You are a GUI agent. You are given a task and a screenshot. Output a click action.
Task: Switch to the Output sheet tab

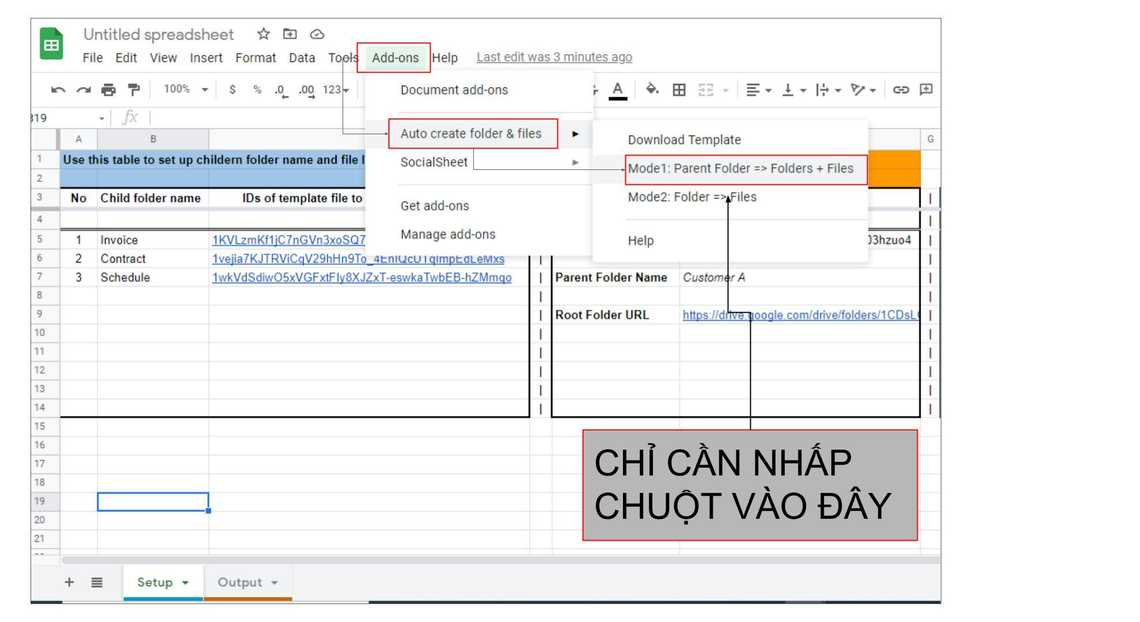pos(239,582)
